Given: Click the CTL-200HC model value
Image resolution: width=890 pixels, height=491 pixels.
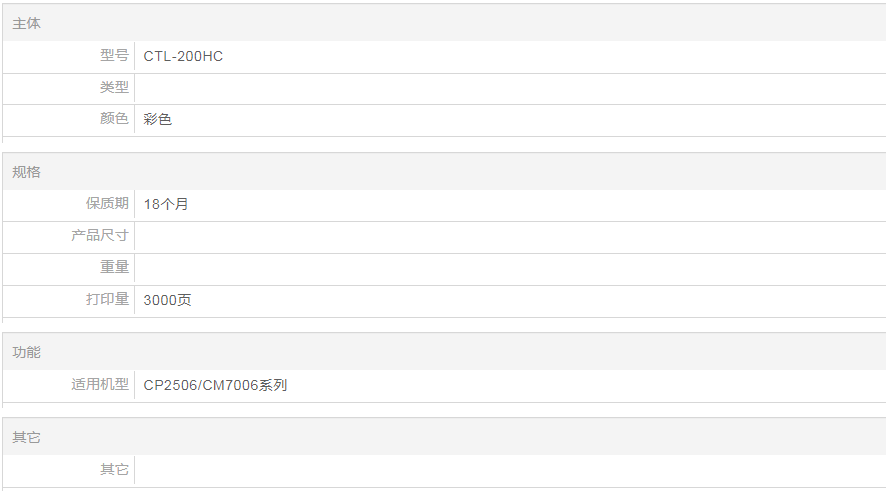Looking at the screenshot, I should tap(183, 56).
